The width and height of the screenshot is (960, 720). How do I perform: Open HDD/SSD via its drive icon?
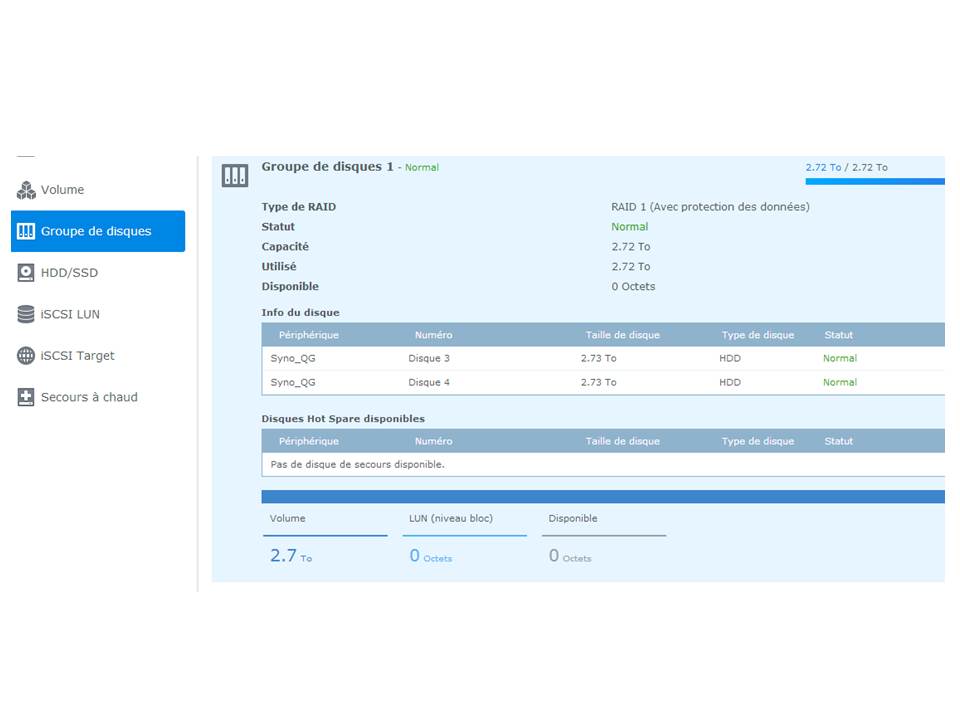click(x=26, y=273)
